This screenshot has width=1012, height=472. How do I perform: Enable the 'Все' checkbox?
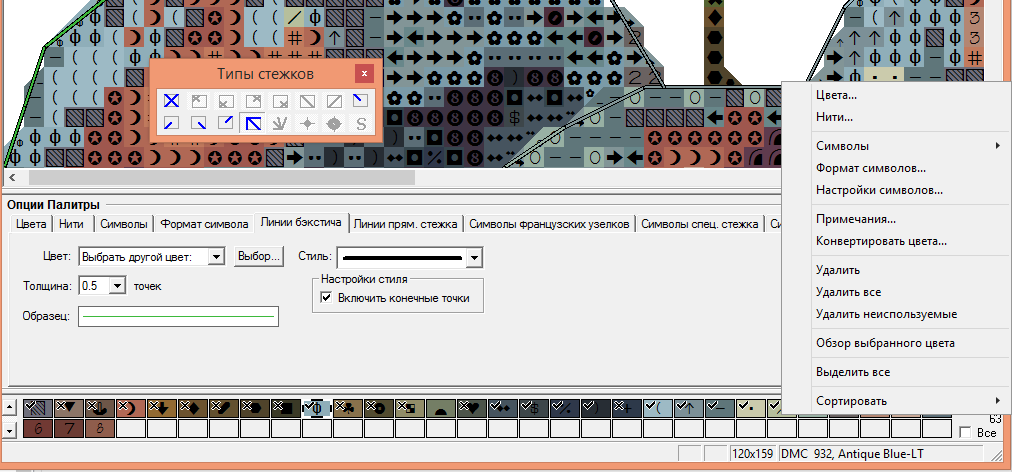964,432
